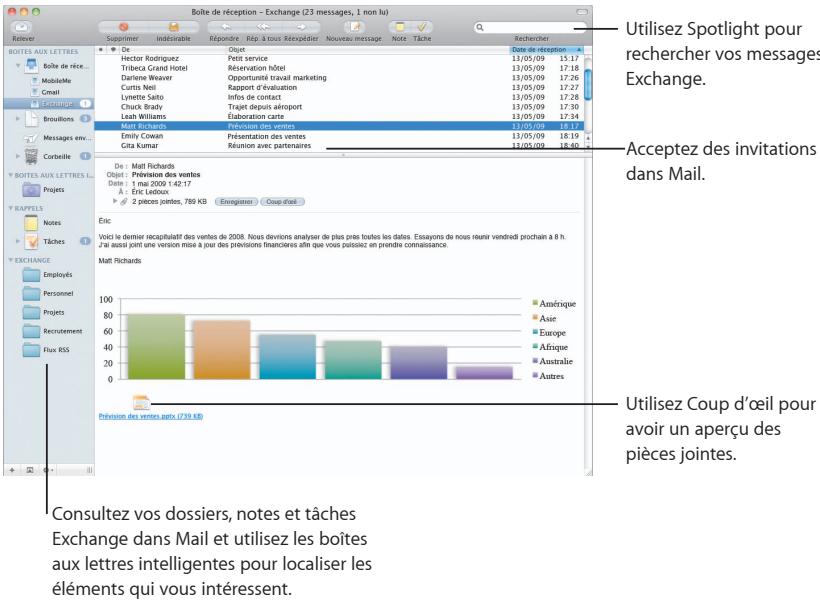Open Prévision des ventes.pptx link
This screenshot has height=601, width=820.
[x=151, y=416]
